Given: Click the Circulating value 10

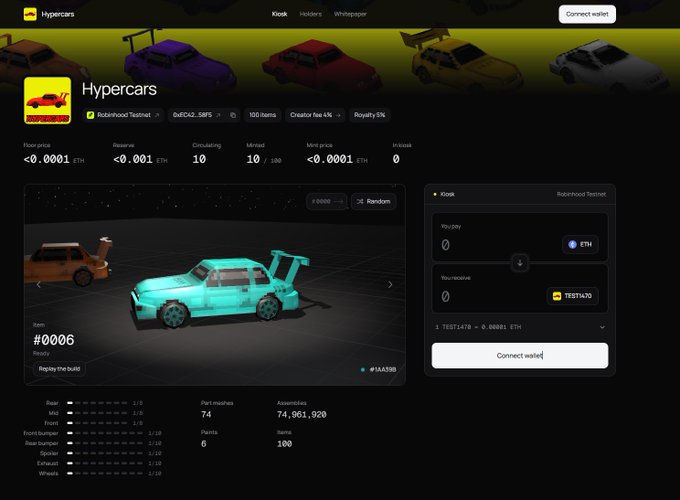Looking at the screenshot, I should [x=199, y=159].
